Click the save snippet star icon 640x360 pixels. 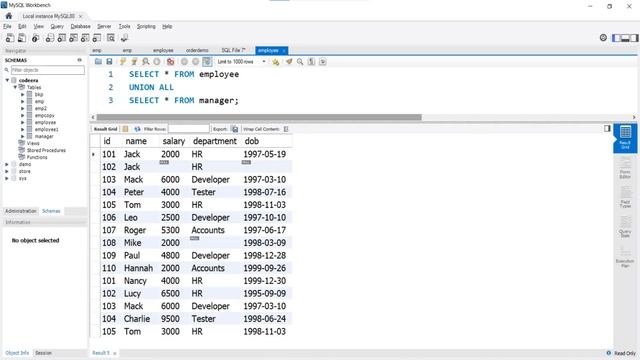tap(276, 62)
